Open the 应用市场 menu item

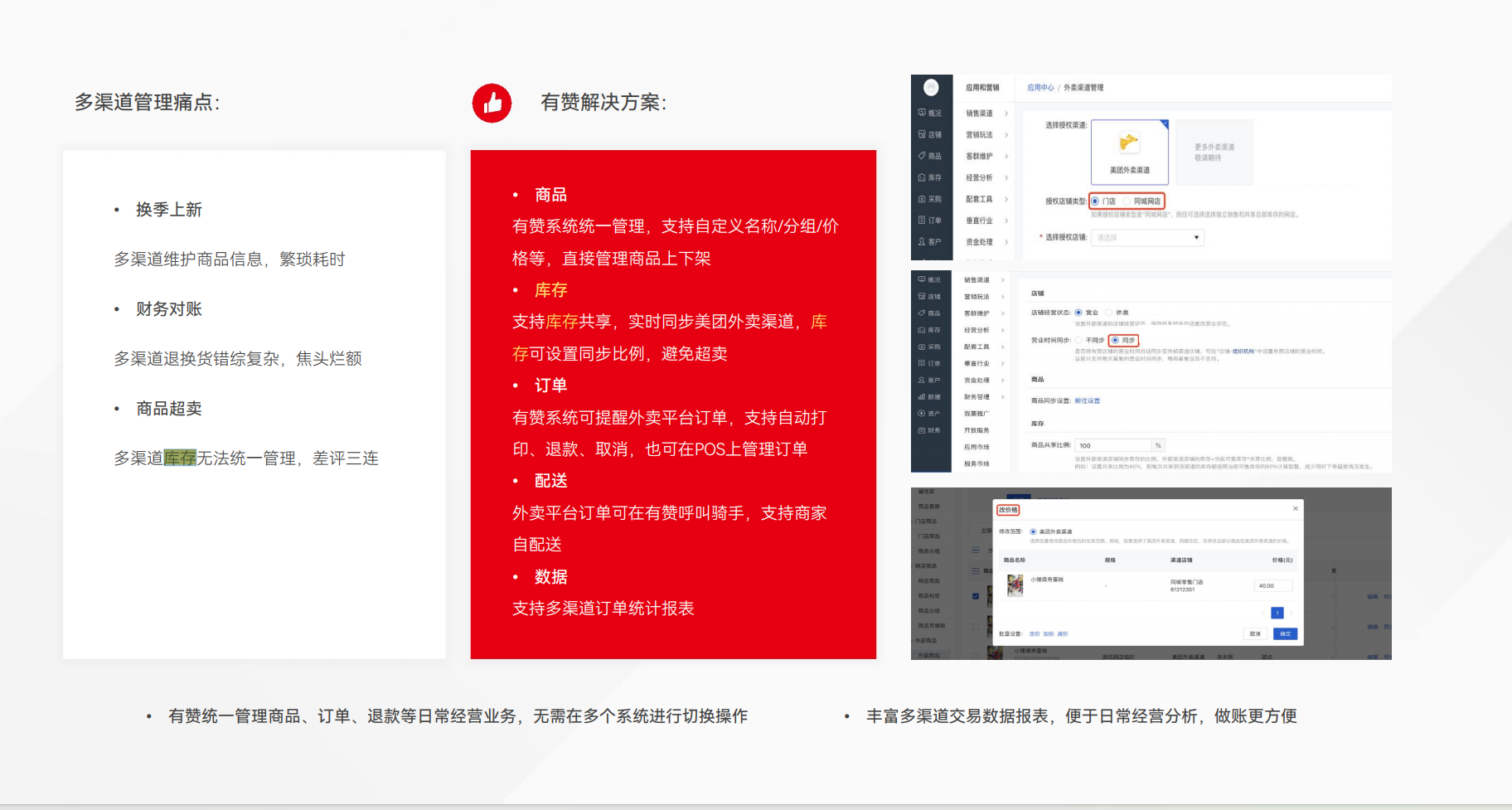pyautogui.click(x=976, y=447)
